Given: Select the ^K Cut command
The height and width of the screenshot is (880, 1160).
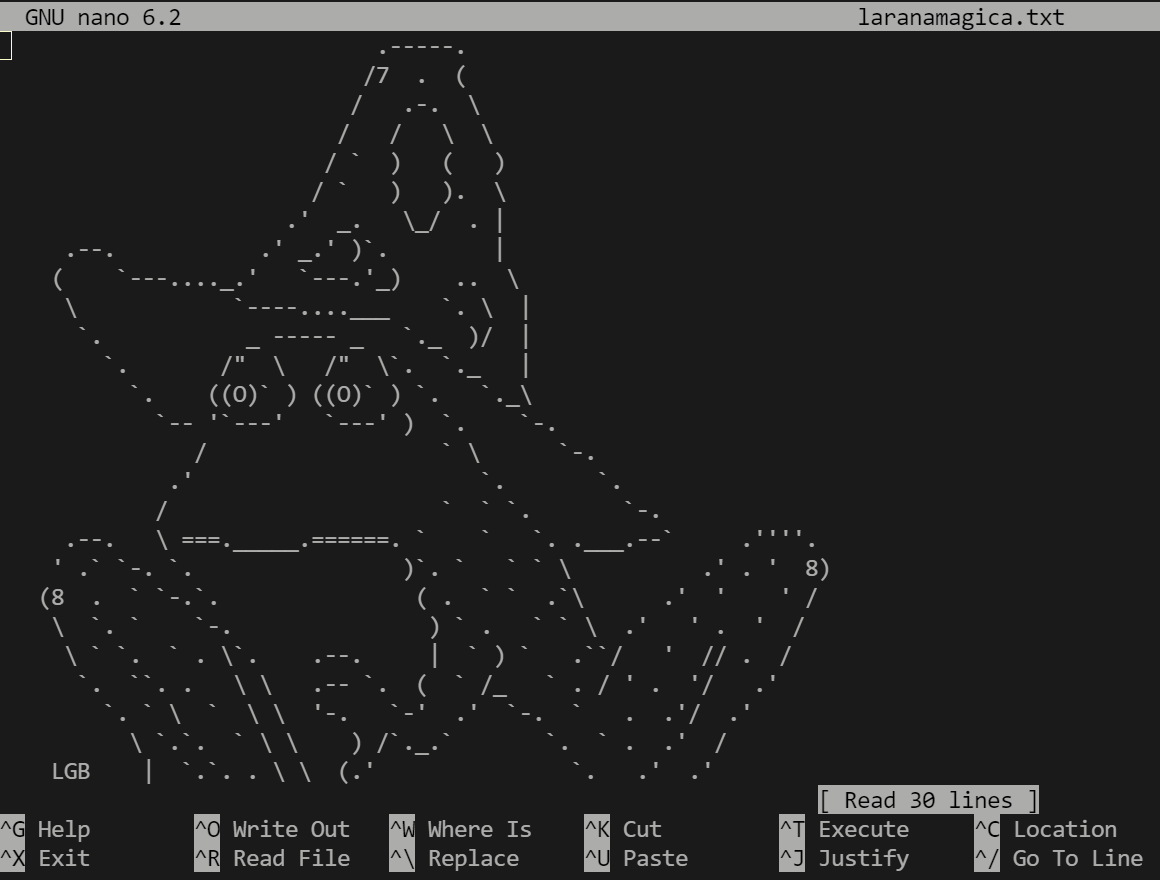Looking at the screenshot, I should (626, 829).
